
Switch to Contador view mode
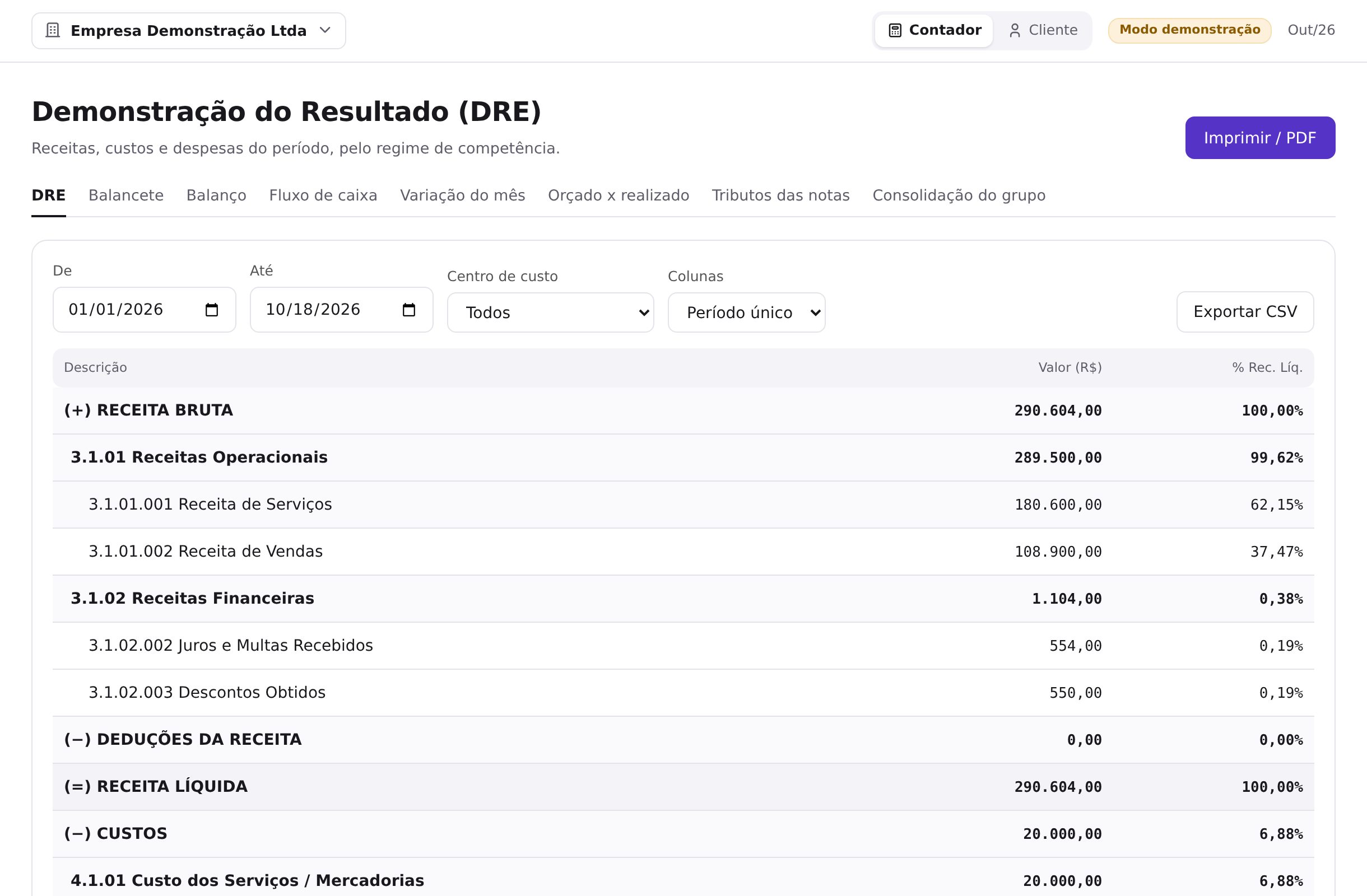point(934,30)
